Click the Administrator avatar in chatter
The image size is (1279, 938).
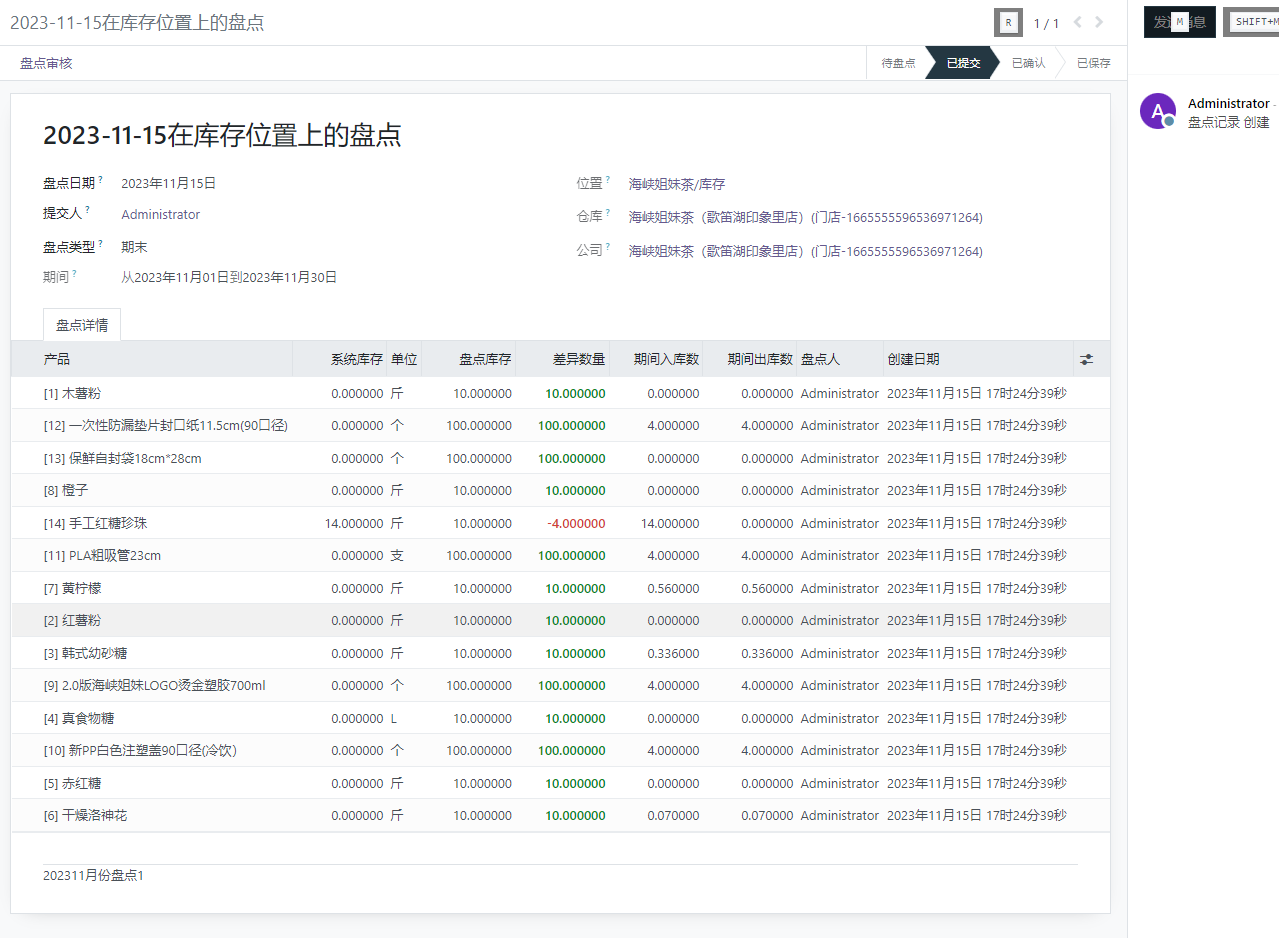click(x=1157, y=111)
